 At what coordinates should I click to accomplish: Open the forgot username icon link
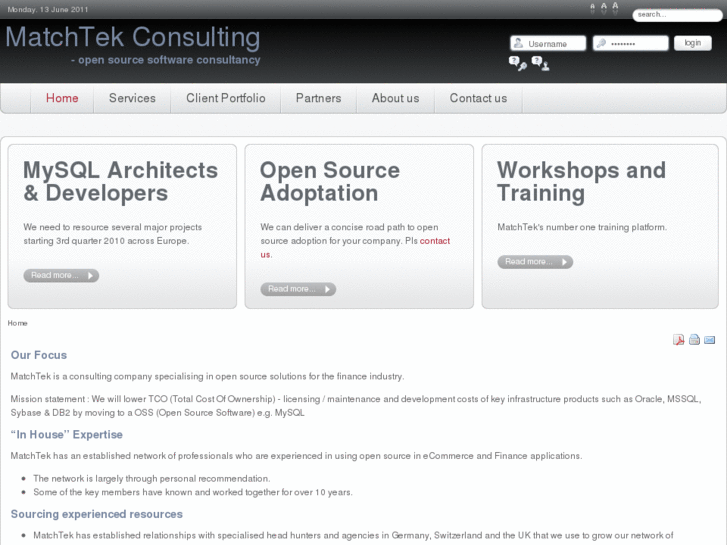click(541, 63)
